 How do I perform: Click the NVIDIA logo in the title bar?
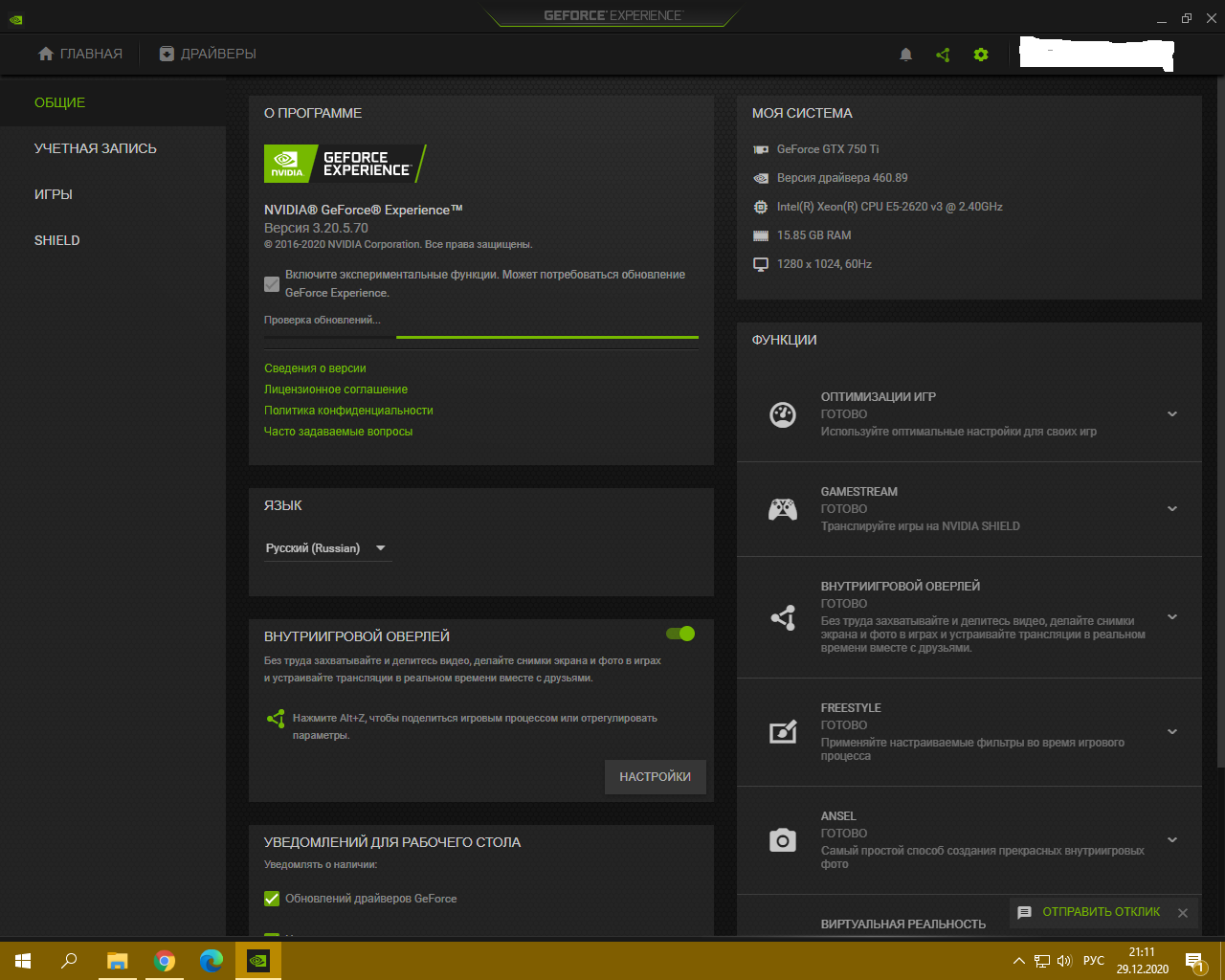click(x=16, y=18)
